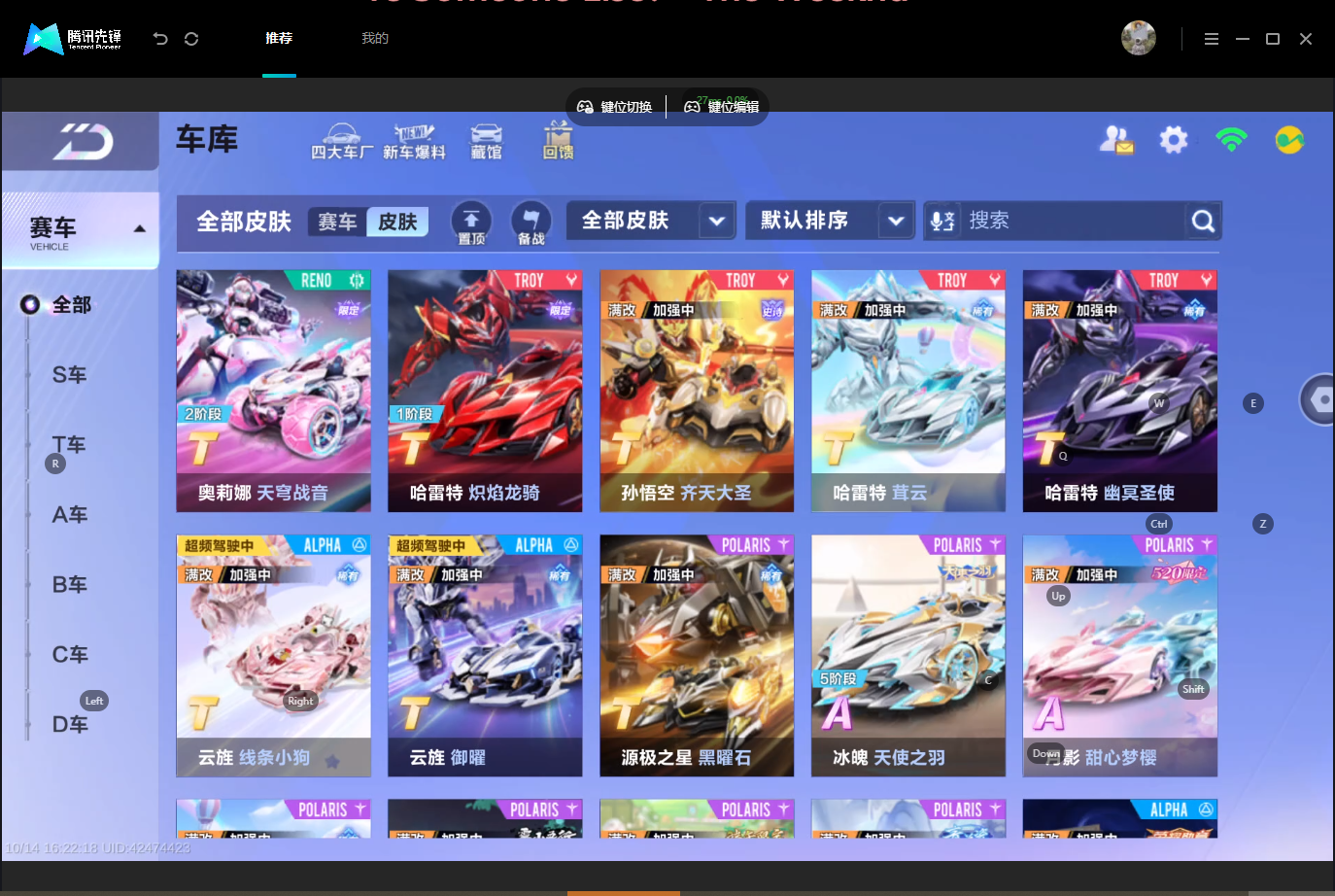1335x896 pixels.
Task: Click the back arrow in title bar
Action: tap(160, 39)
